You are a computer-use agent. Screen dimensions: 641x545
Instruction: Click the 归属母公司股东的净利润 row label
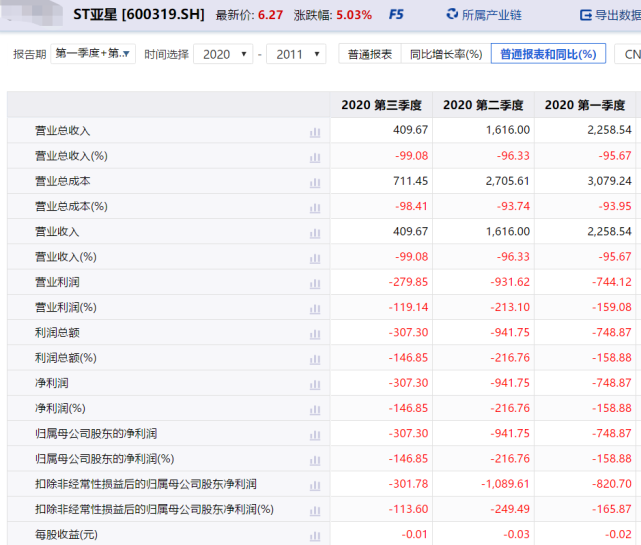(x=95, y=433)
